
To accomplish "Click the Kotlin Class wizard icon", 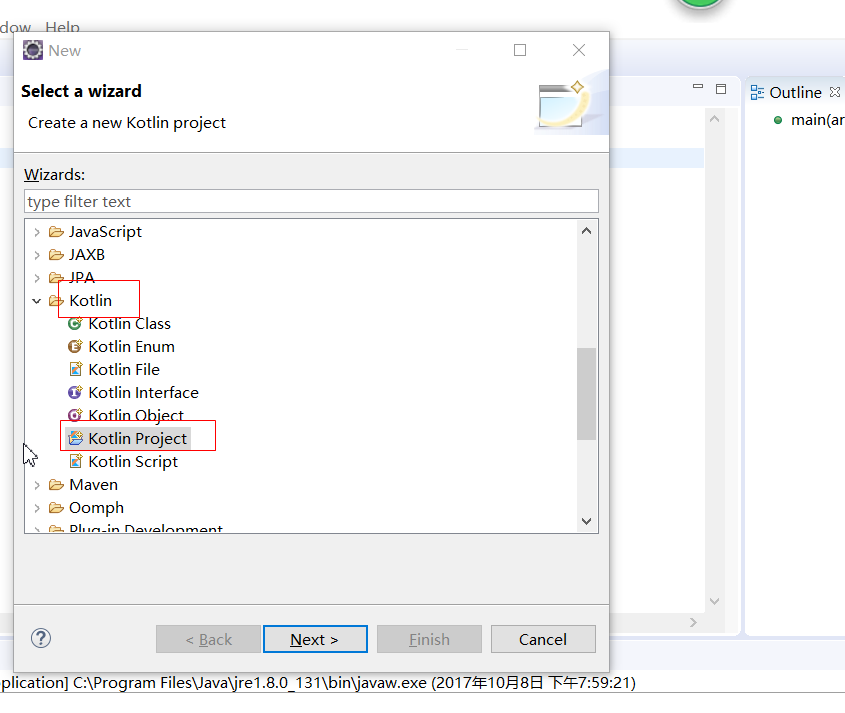I will coord(75,323).
